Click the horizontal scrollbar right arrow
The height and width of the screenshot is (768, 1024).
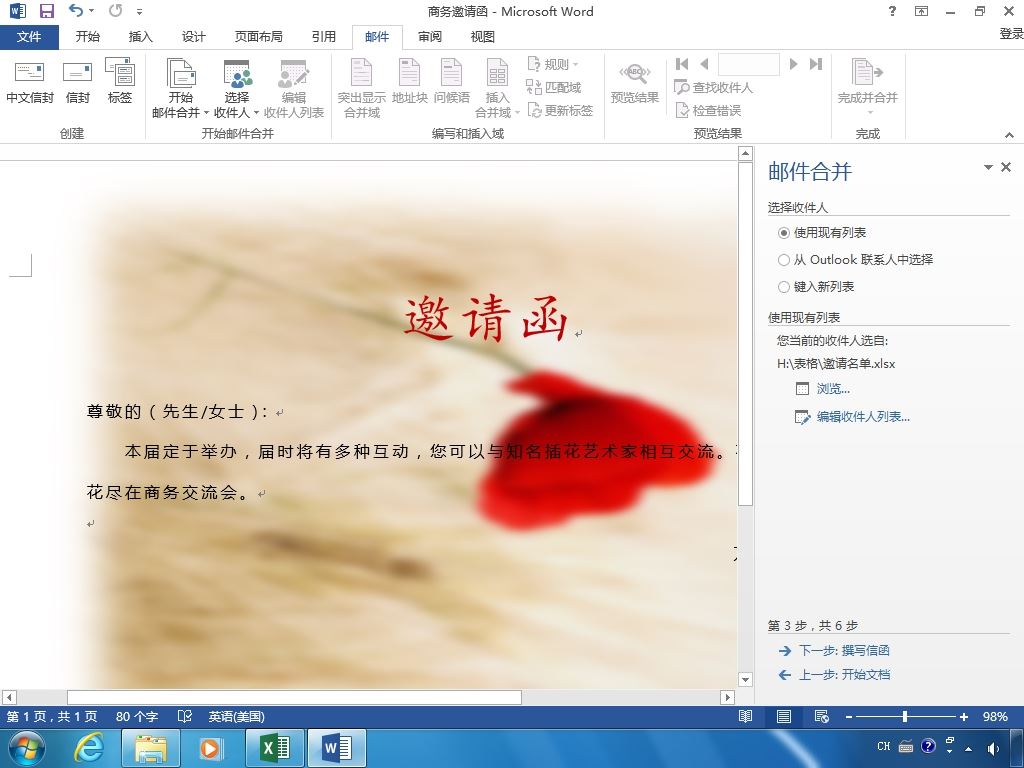click(728, 697)
